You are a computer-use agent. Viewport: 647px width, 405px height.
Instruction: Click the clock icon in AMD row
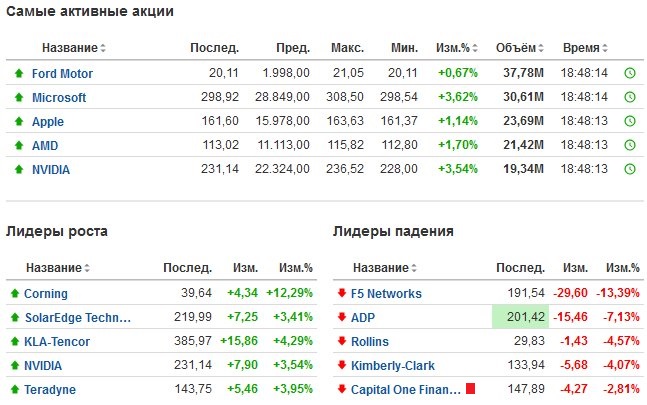coord(629,145)
